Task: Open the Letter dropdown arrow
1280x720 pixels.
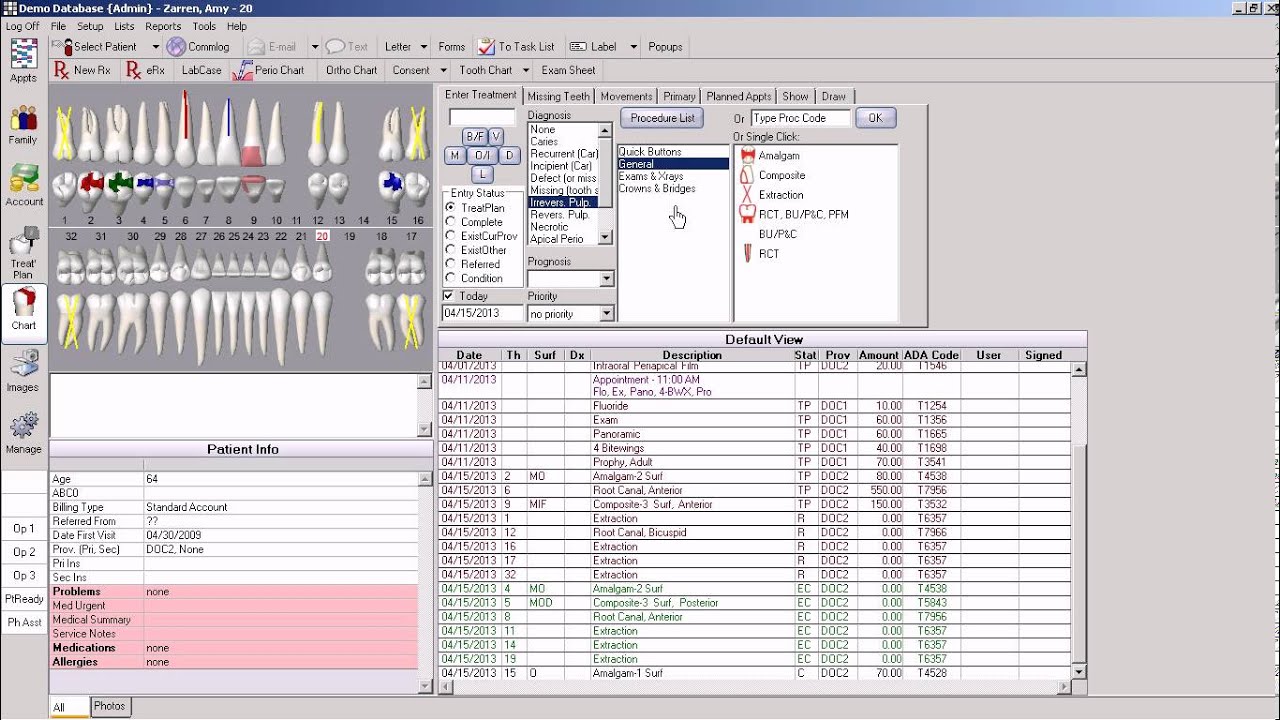Action: tap(424, 47)
